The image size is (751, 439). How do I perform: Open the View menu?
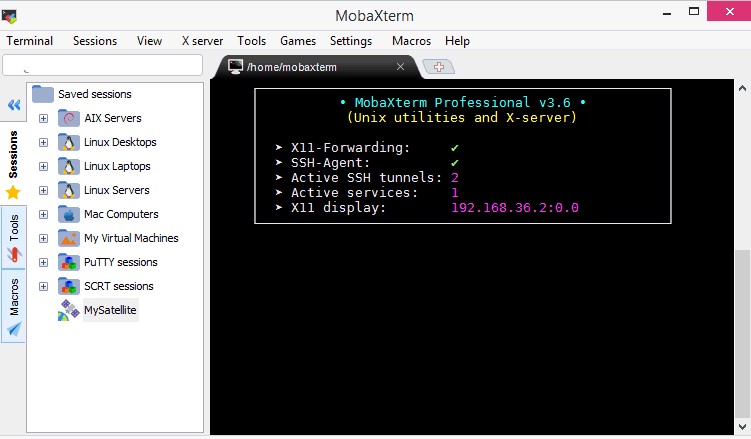(149, 41)
